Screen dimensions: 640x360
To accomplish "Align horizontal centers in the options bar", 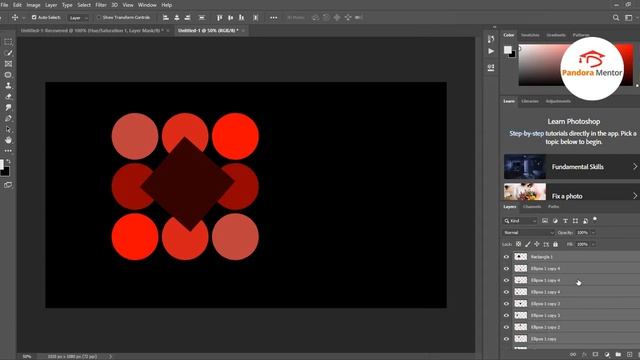I will (x=177, y=18).
